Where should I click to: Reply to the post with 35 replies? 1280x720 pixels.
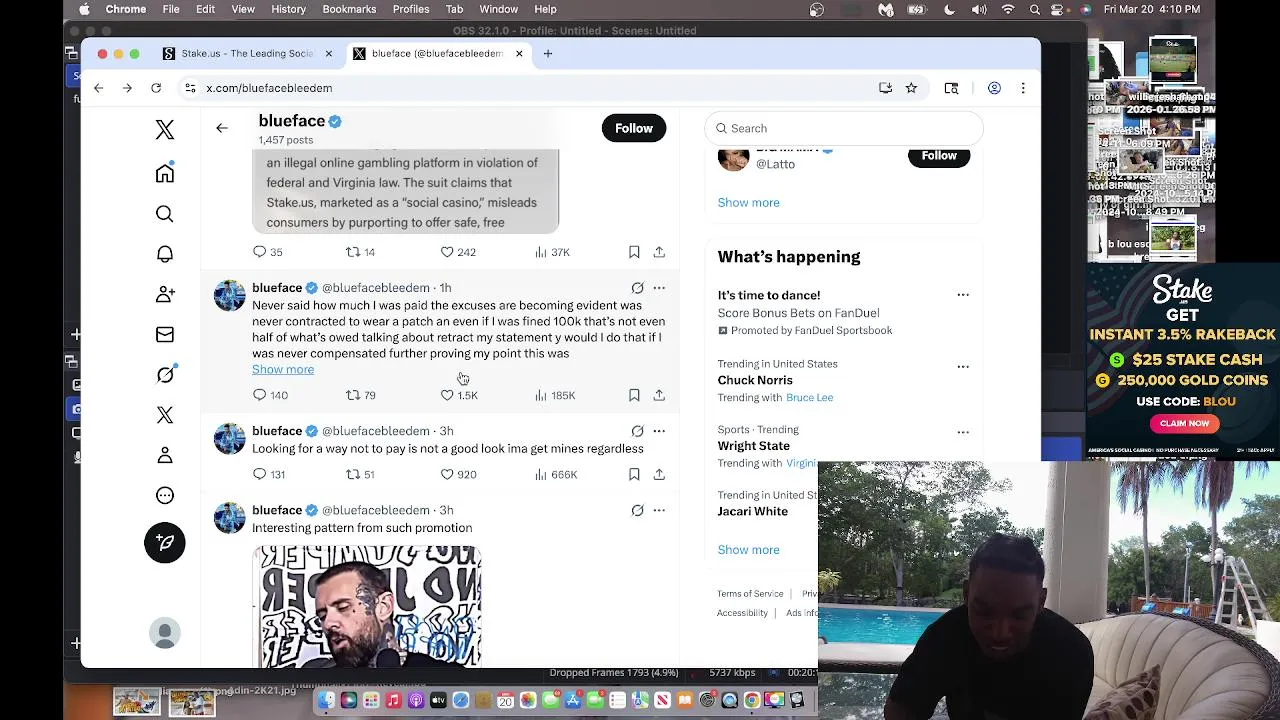click(260, 252)
